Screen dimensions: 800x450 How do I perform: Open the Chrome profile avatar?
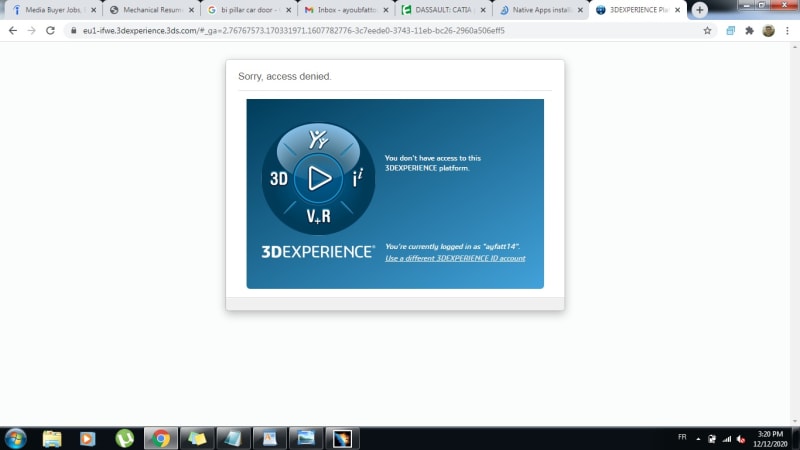(768, 31)
